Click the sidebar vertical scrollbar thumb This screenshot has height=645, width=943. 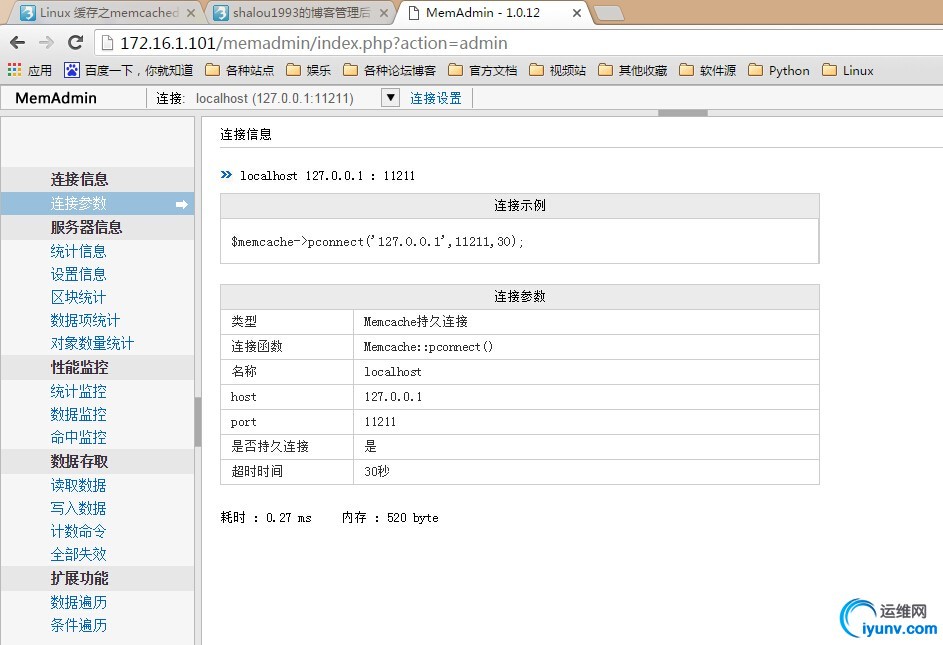(x=197, y=422)
